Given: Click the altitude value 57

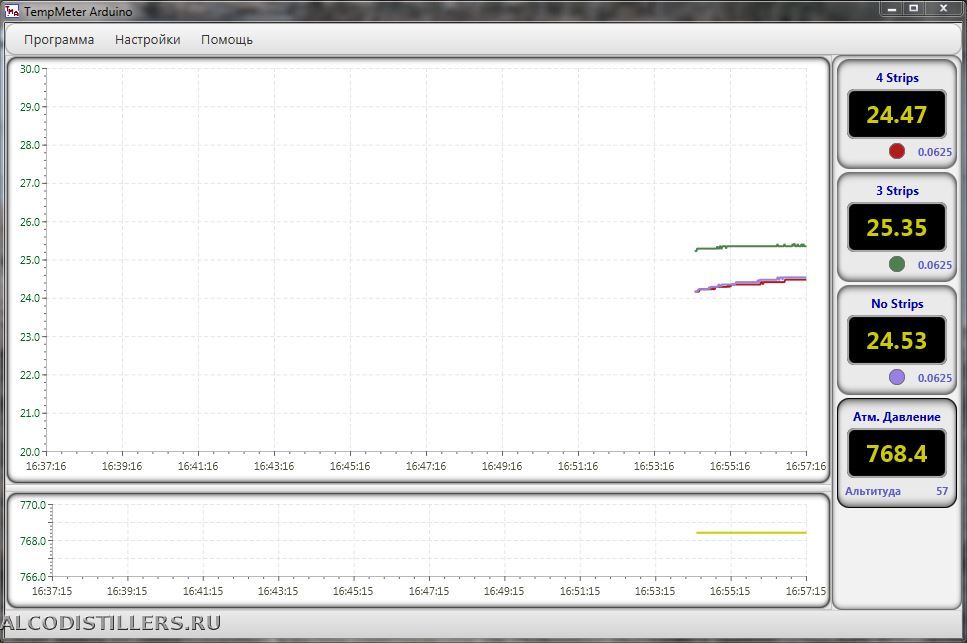Looking at the screenshot, I should tap(942, 491).
